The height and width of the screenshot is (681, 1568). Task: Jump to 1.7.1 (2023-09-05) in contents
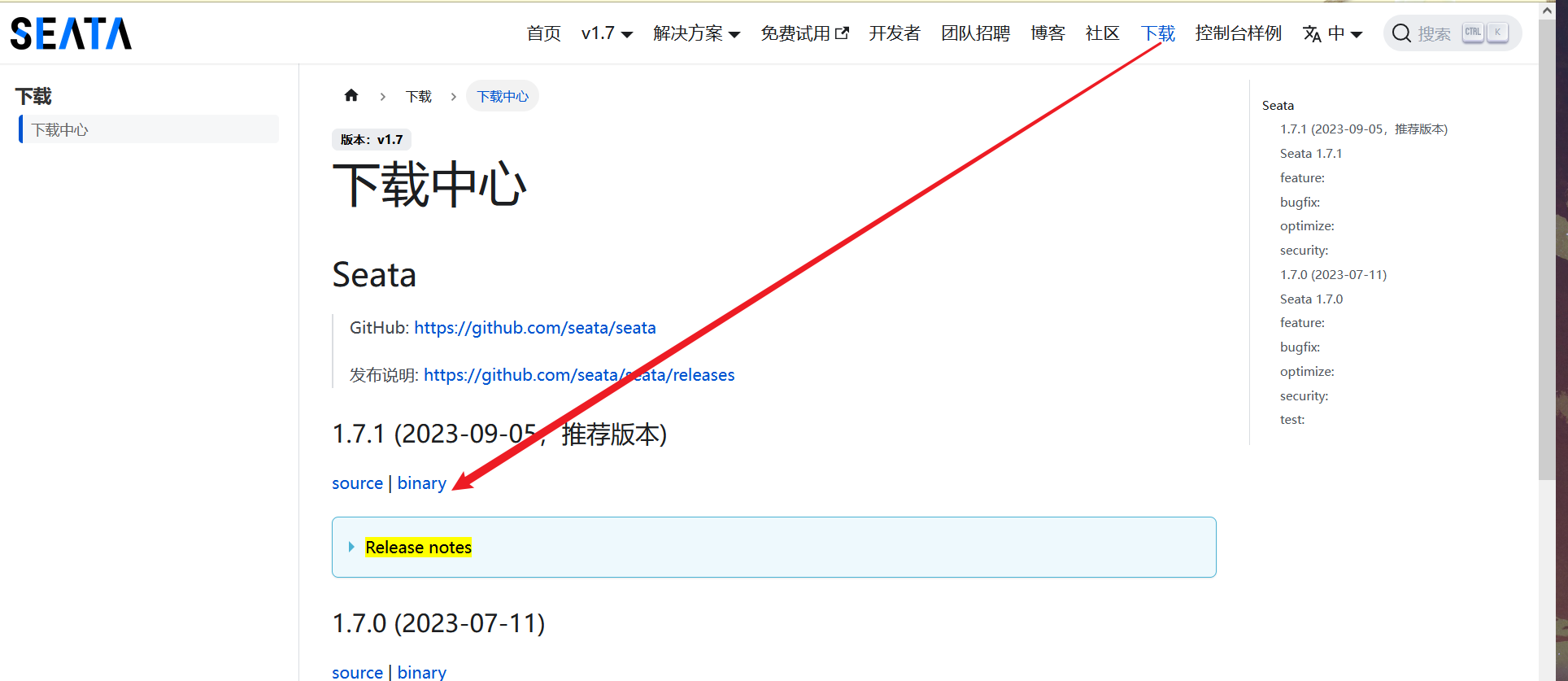[1364, 129]
